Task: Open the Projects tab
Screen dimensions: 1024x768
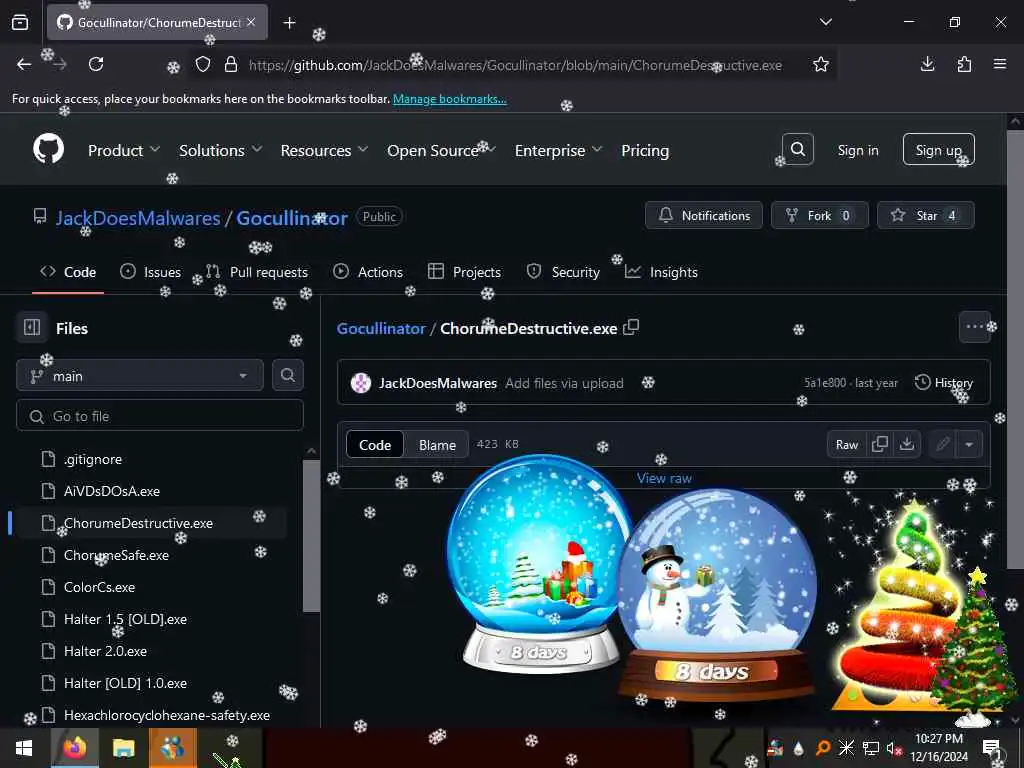Action: click(x=464, y=272)
